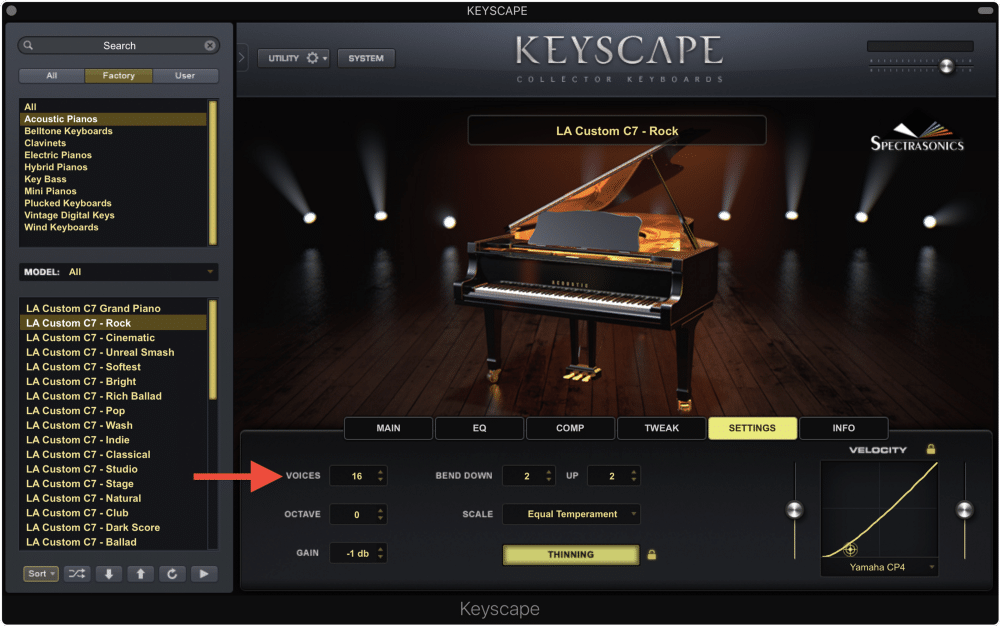Toggle the Thinning button
Viewport: 1000px width, 626px height.
[x=571, y=554]
